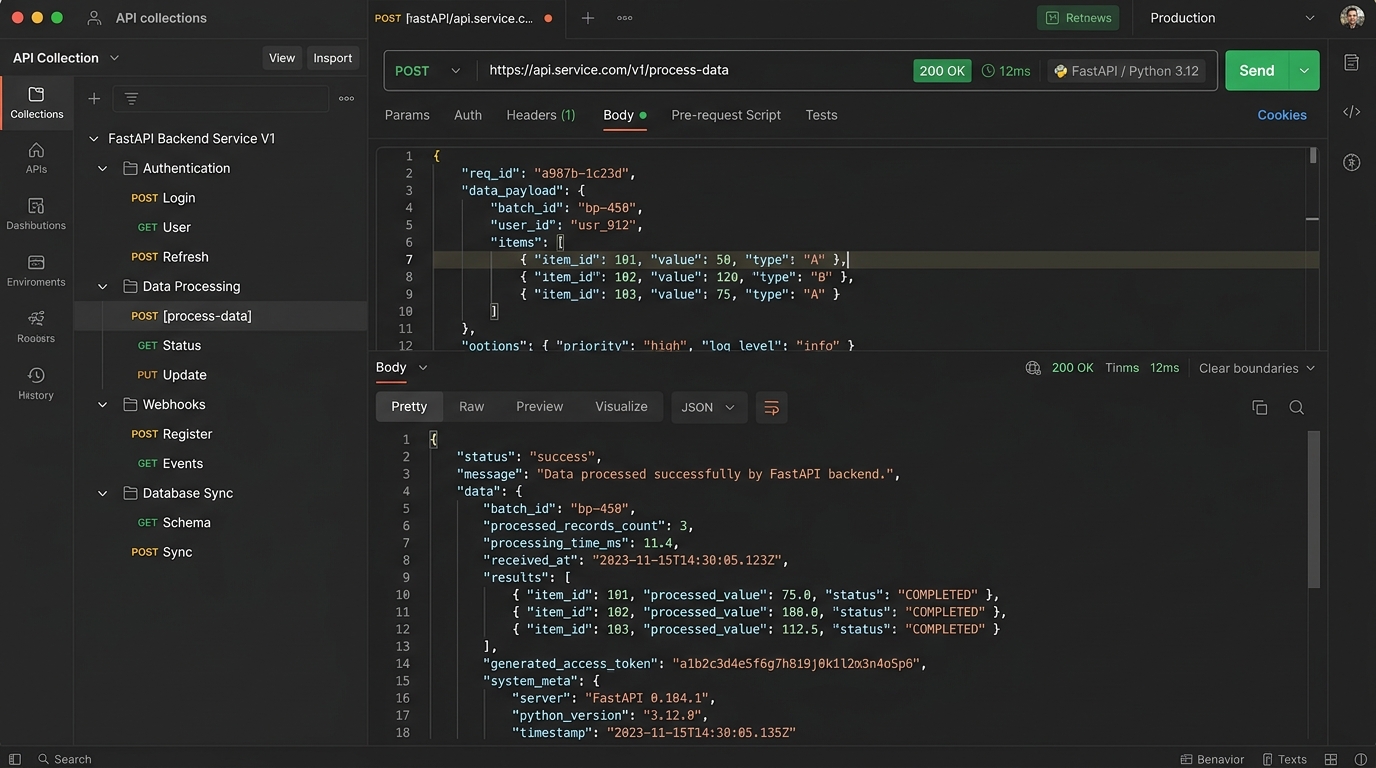This screenshot has width=1376, height=768.
Task: Open a new request tab with plus
Action: 588,18
